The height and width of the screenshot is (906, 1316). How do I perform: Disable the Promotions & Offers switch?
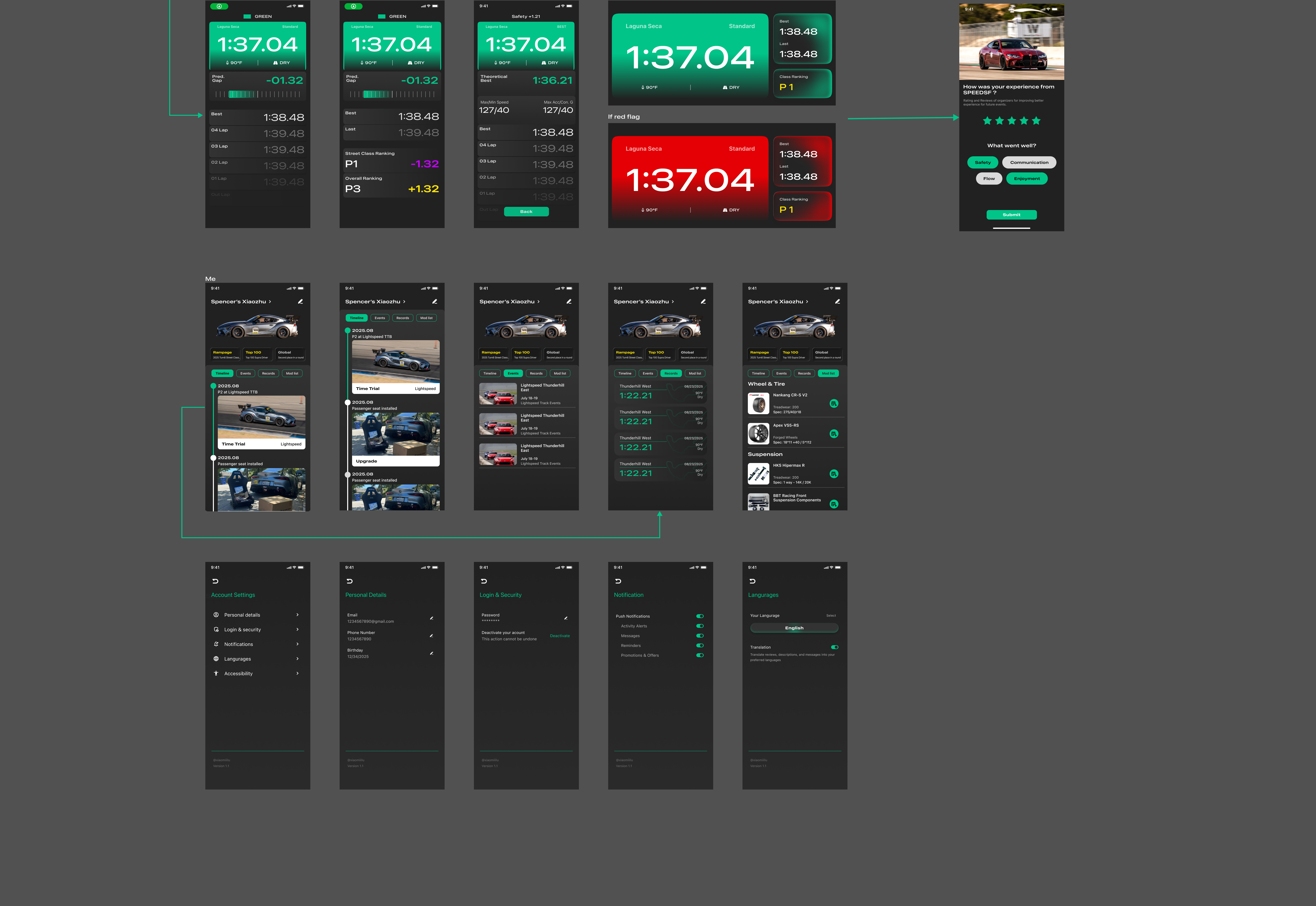pyautogui.click(x=700, y=656)
